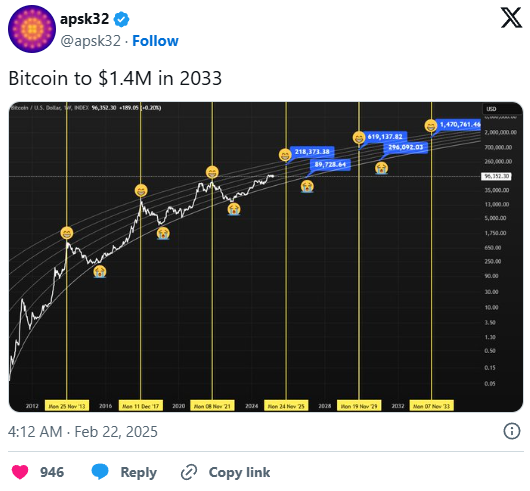Viewport: 530px width, 491px height.
Task: Click the Copy link button text
Action: 239,472
